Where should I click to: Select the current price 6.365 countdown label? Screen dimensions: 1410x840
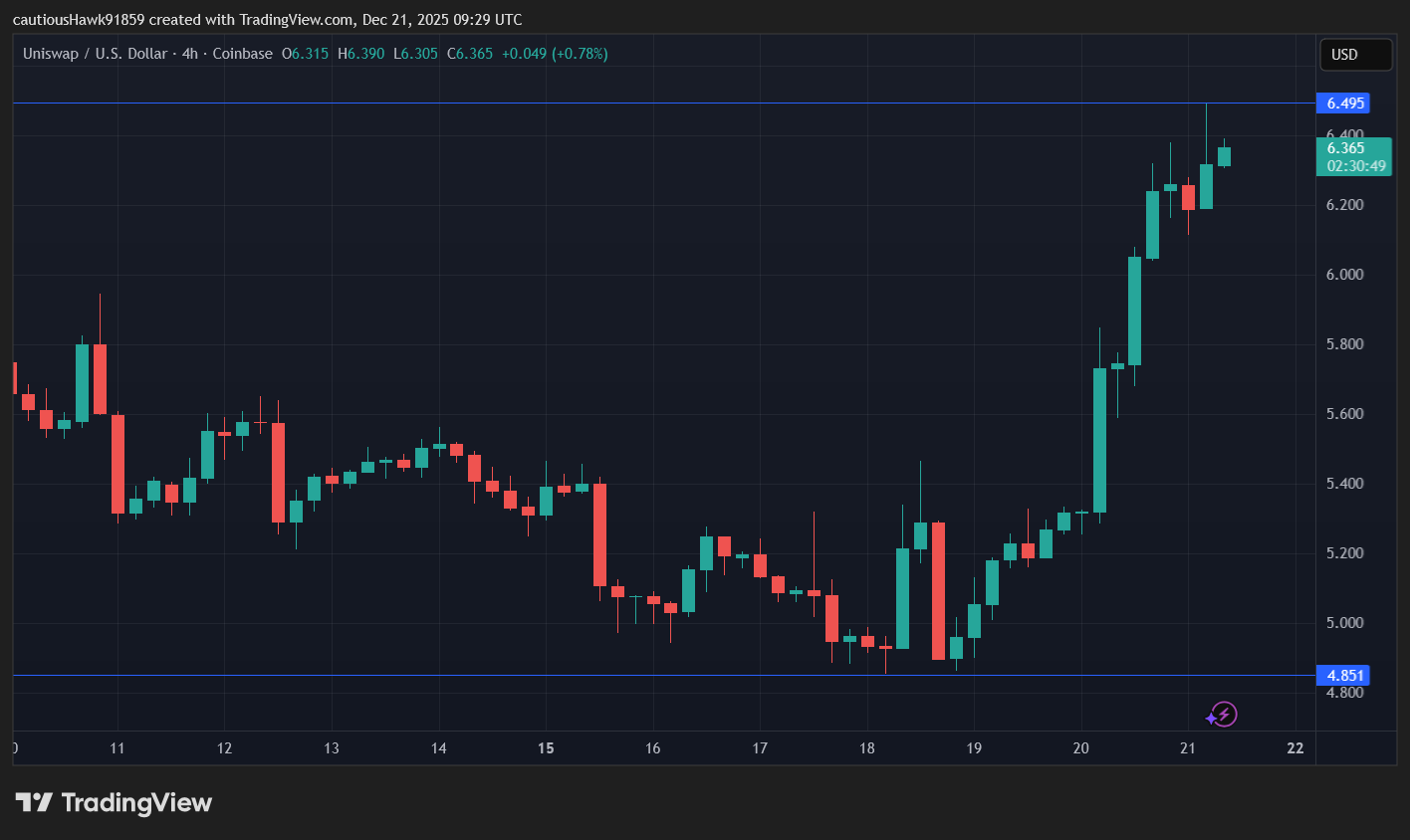click(x=1354, y=157)
